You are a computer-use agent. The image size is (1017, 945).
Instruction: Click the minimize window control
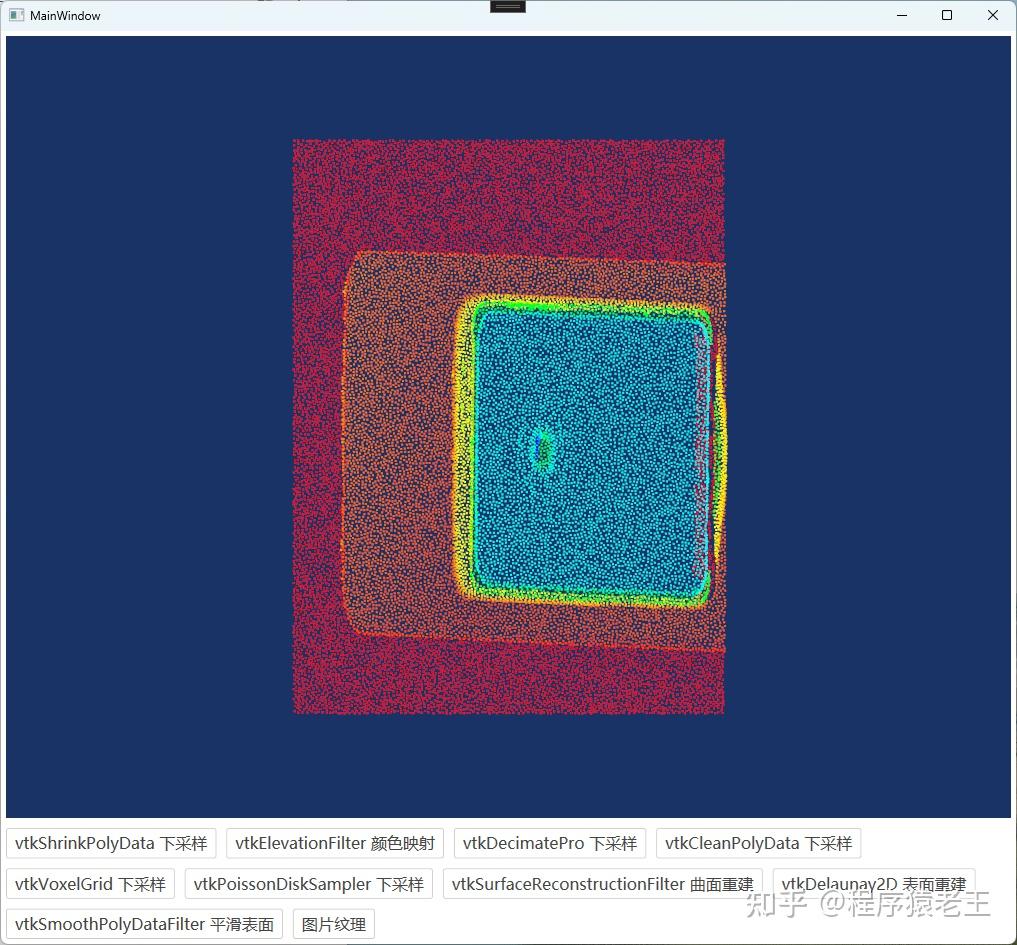(901, 15)
